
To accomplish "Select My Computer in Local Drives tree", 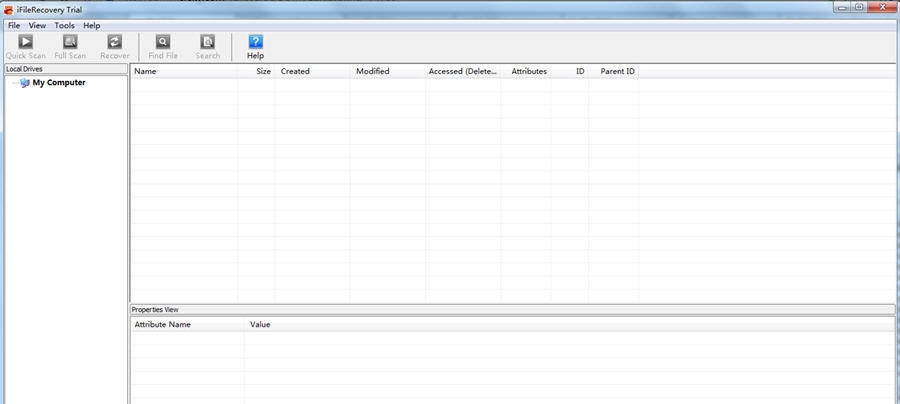I will click(59, 83).
